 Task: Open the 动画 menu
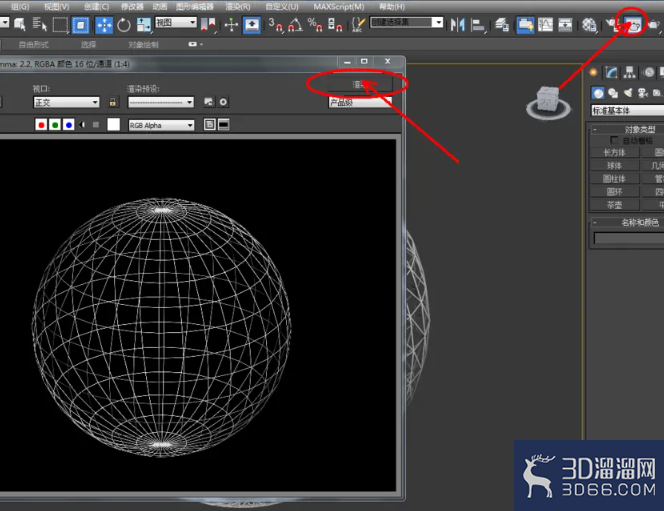[160, 6]
